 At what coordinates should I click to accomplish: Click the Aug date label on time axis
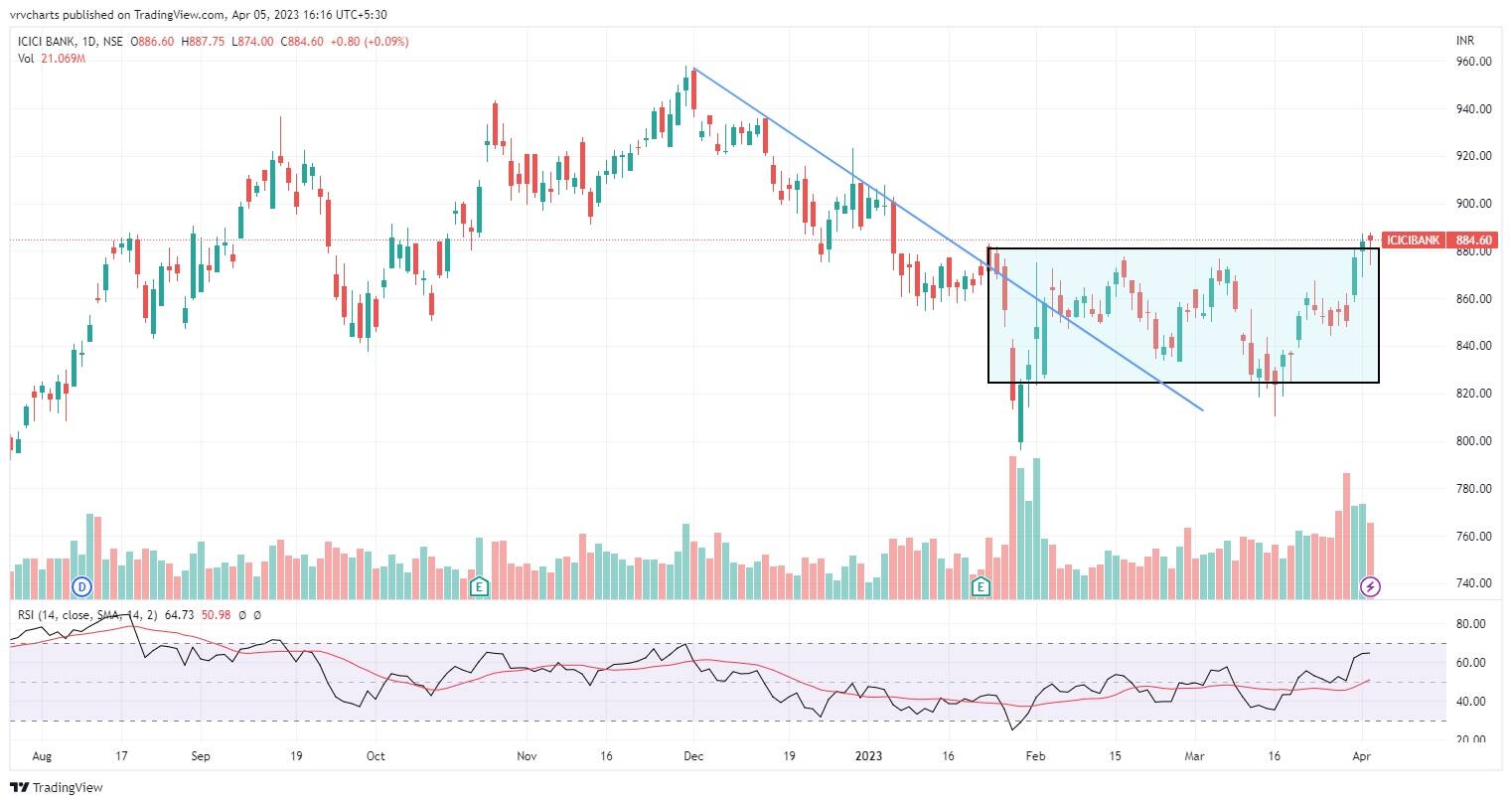(x=42, y=756)
